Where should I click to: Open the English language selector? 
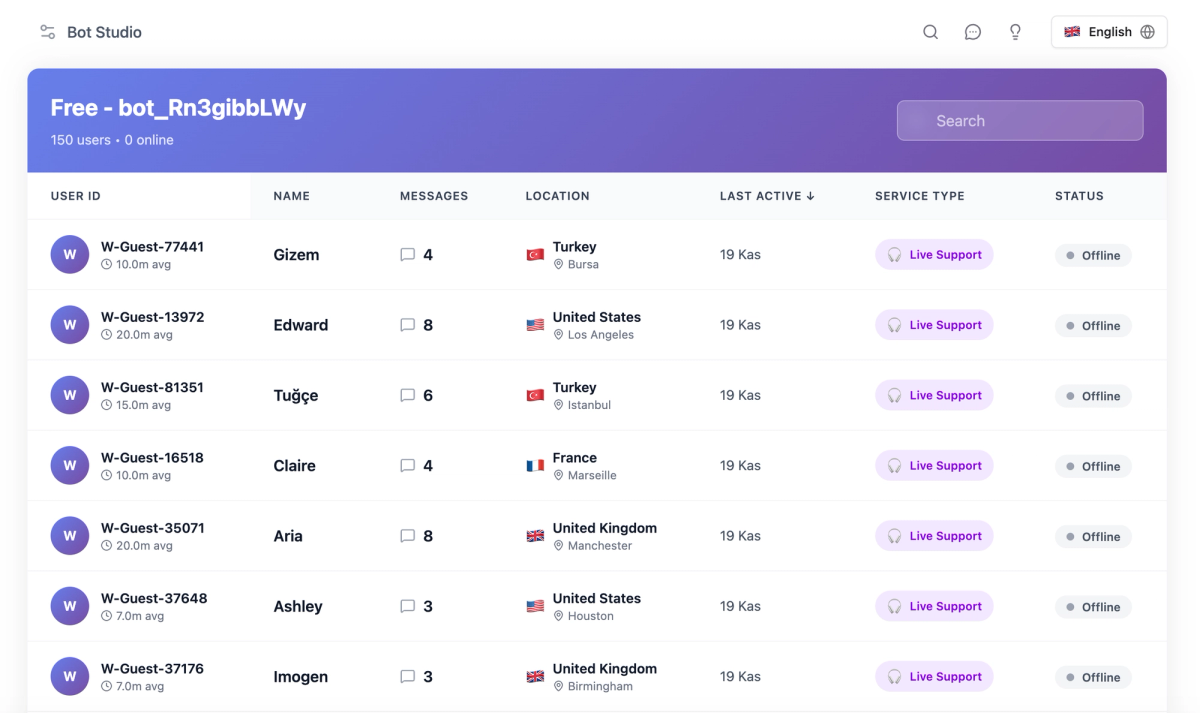tap(1109, 31)
